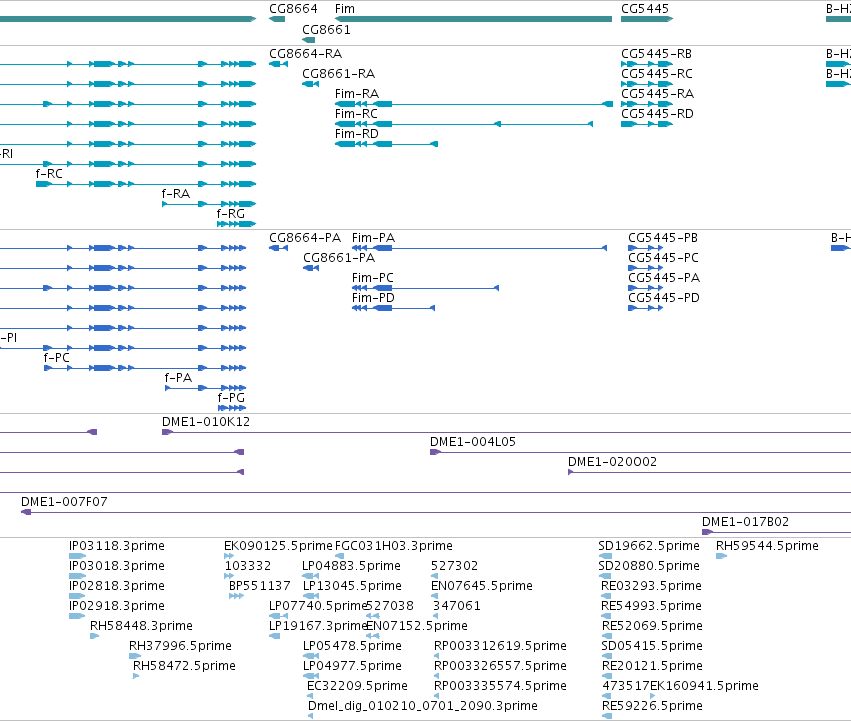Click EST IP02918.3prime
The width and height of the screenshot is (851, 721).
(117, 606)
